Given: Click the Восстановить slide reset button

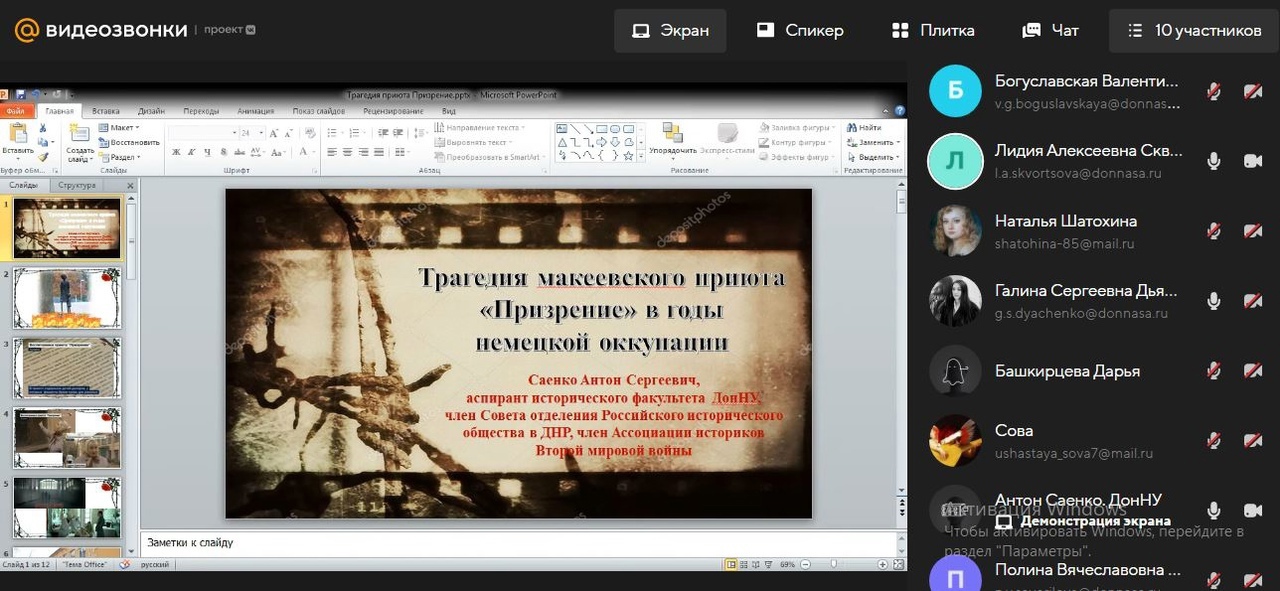Looking at the screenshot, I should click(x=129, y=142).
